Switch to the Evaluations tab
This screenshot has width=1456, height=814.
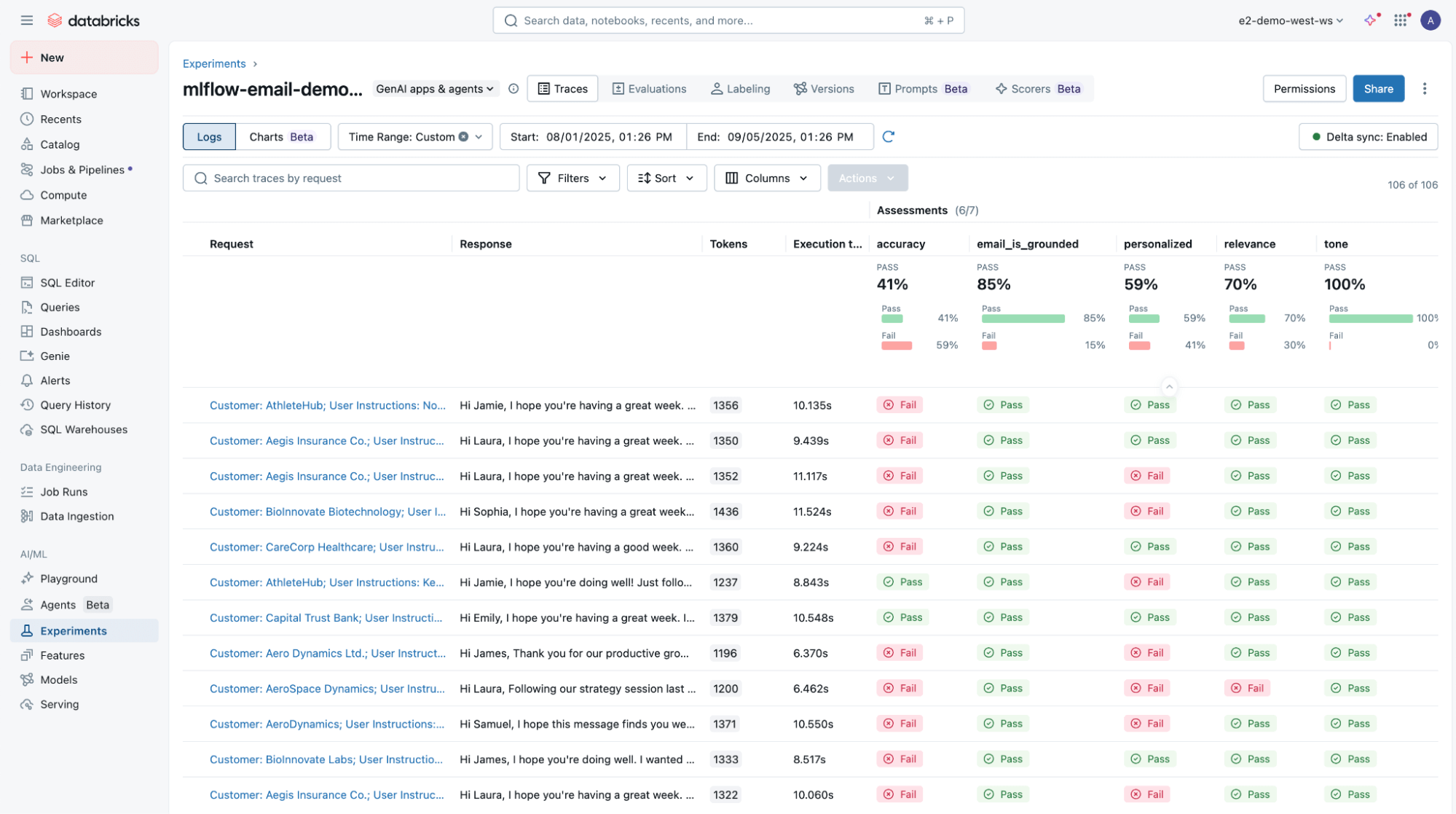[x=649, y=88]
